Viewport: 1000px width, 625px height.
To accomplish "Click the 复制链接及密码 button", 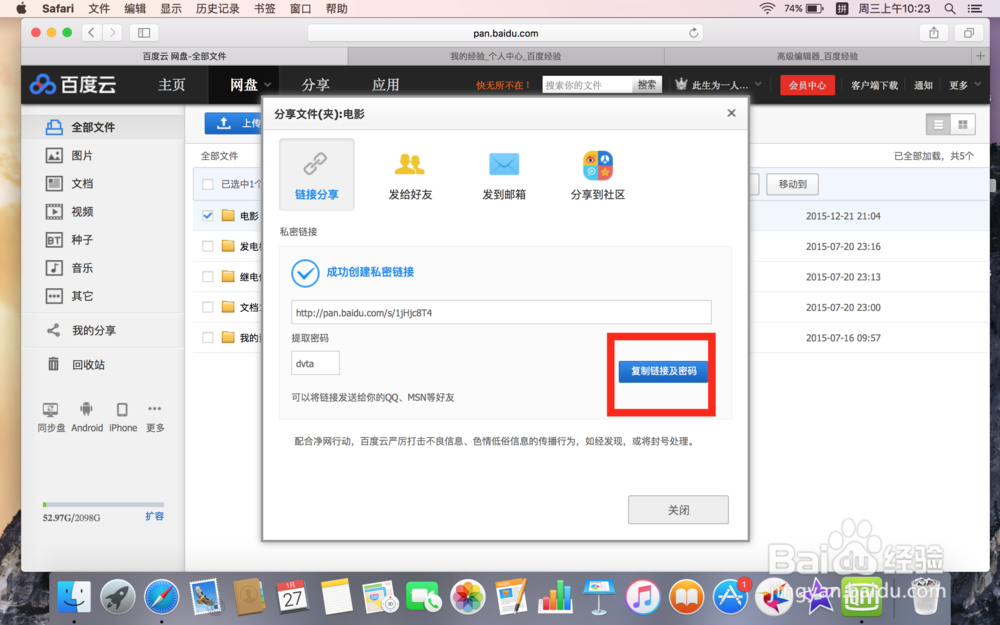I will [661, 369].
